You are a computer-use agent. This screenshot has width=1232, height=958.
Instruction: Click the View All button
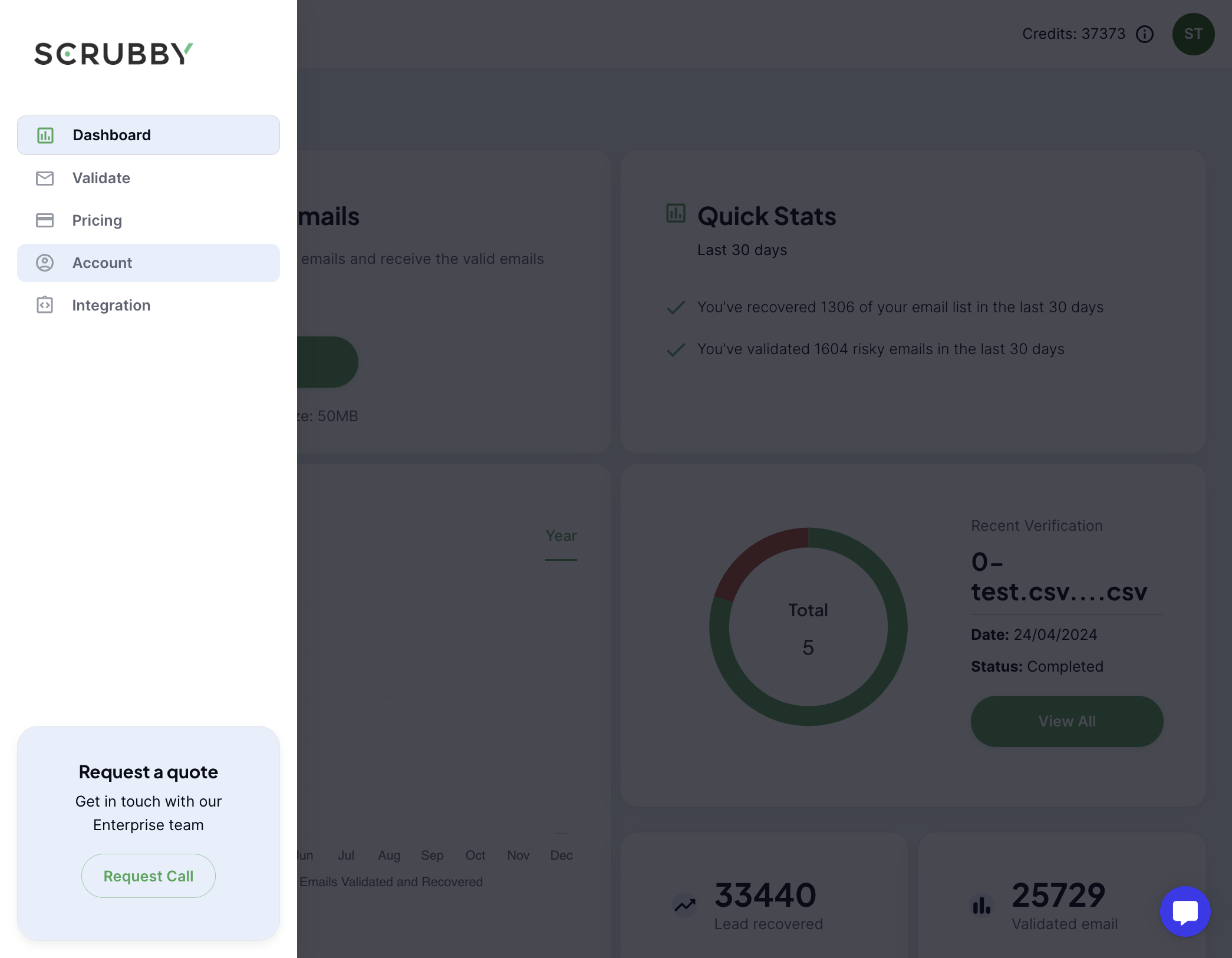tap(1067, 721)
